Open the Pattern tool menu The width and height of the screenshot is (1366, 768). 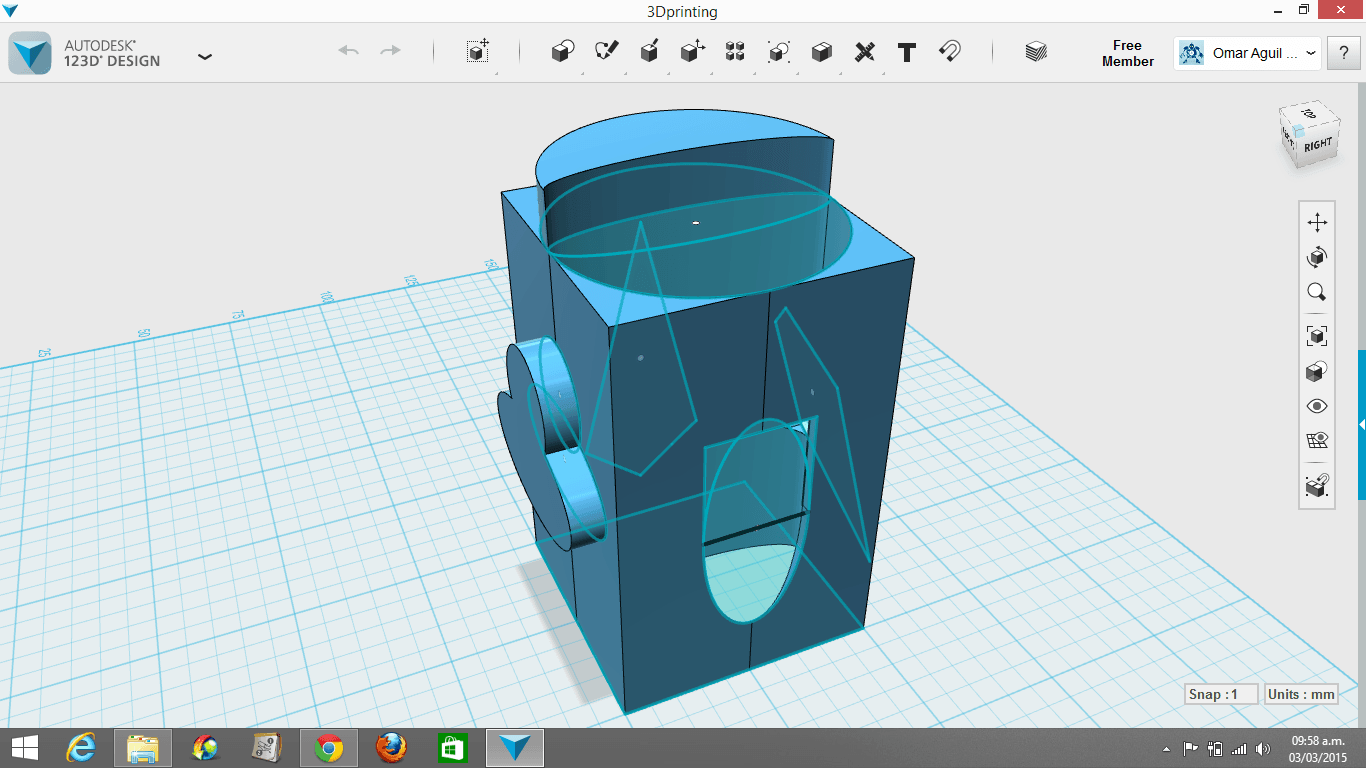pos(735,52)
